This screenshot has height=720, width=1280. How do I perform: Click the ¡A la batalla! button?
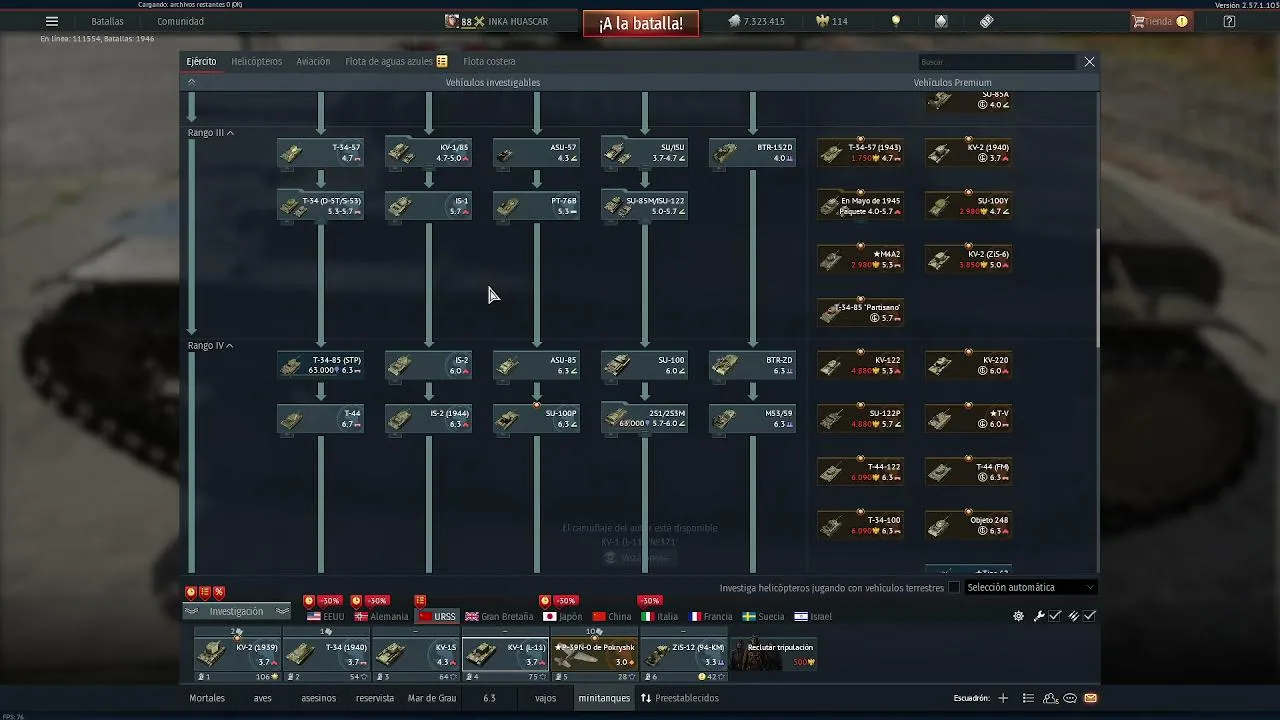click(x=641, y=23)
